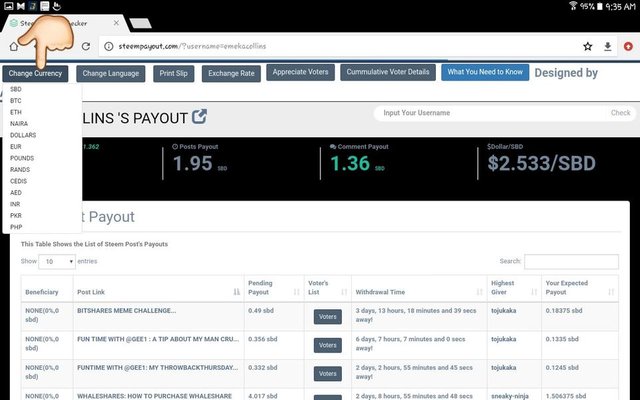Sort table by Pending Payout column

[273, 289]
